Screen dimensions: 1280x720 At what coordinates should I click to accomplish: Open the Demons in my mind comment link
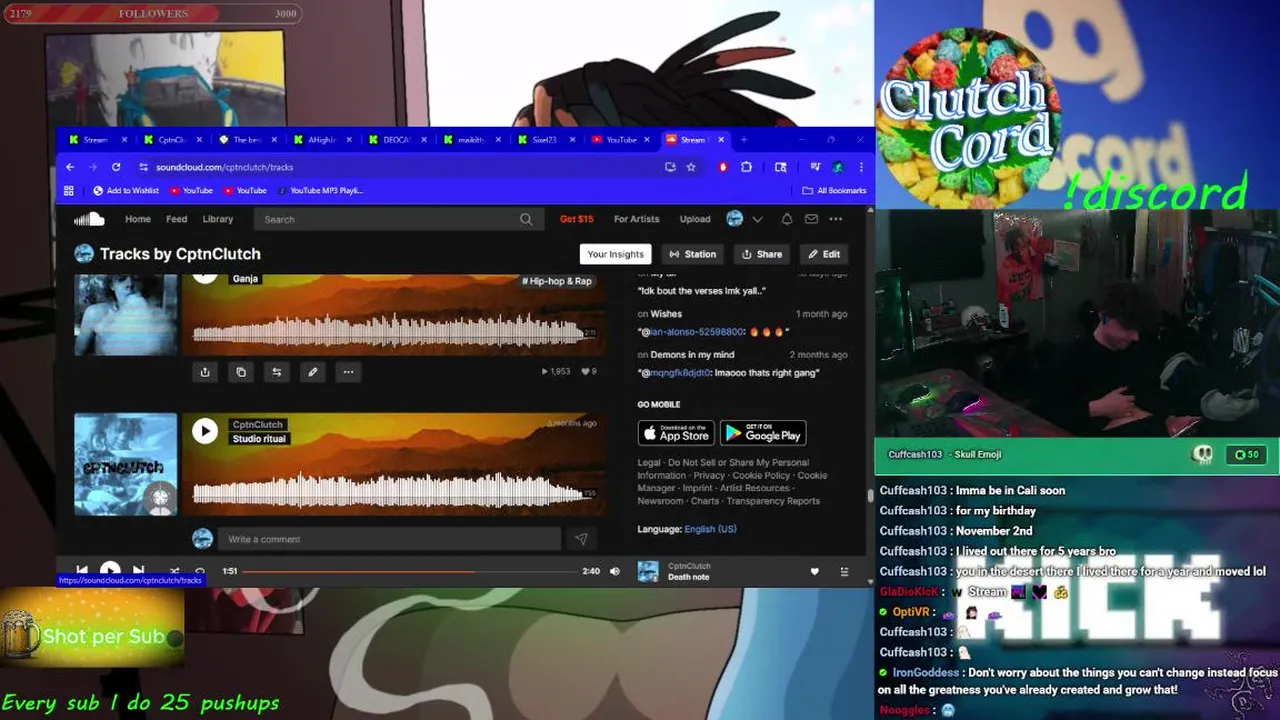coord(692,355)
